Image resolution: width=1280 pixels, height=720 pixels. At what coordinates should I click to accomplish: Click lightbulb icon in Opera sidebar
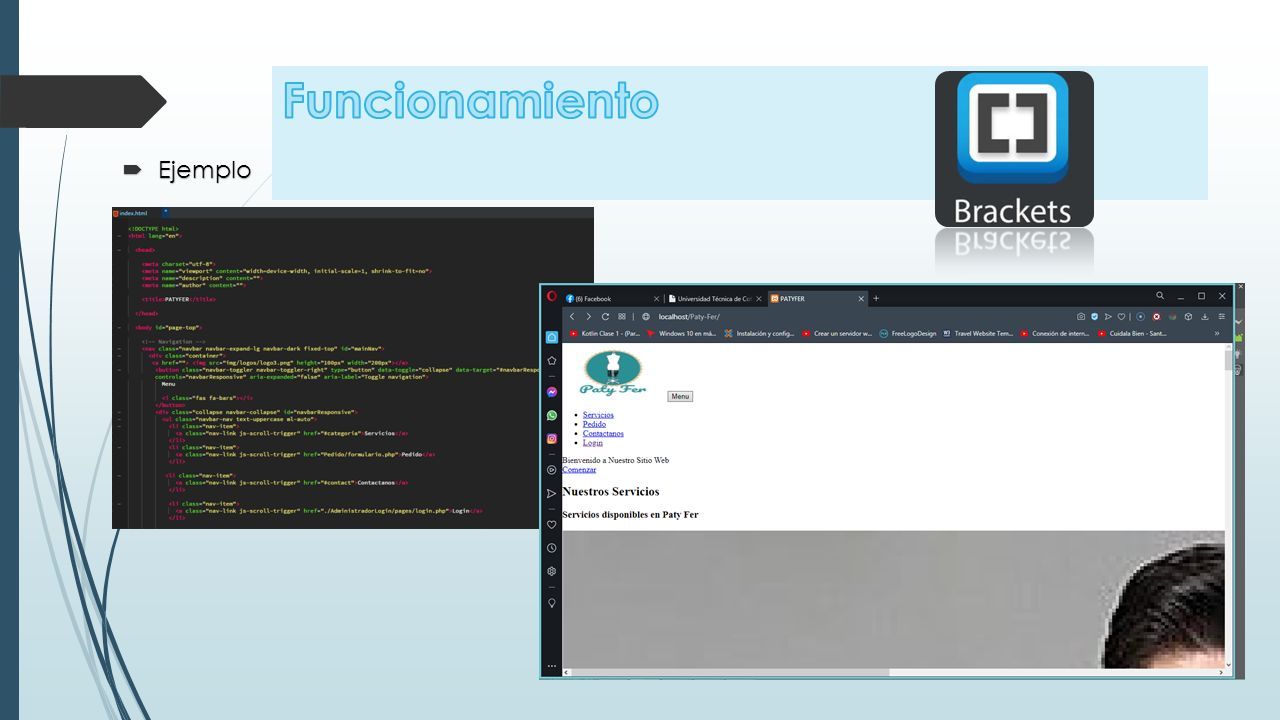(551, 603)
